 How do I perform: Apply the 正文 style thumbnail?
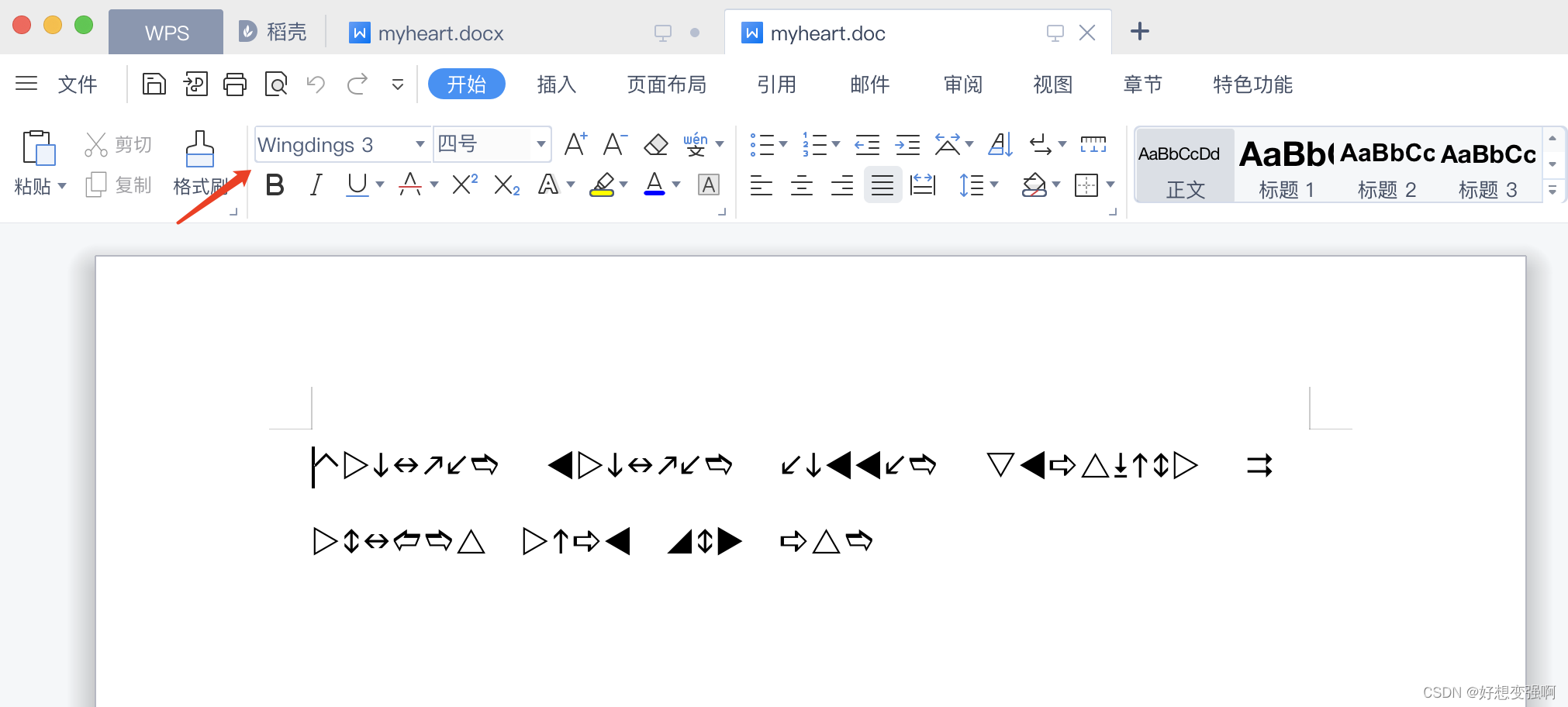[x=1185, y=166]
